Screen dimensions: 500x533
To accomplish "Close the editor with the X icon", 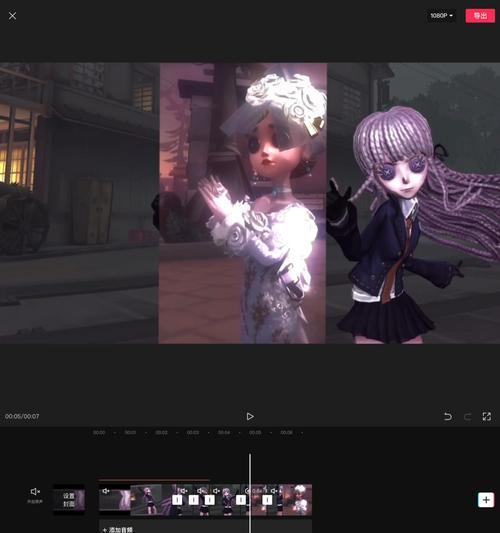I will point(12,16).
